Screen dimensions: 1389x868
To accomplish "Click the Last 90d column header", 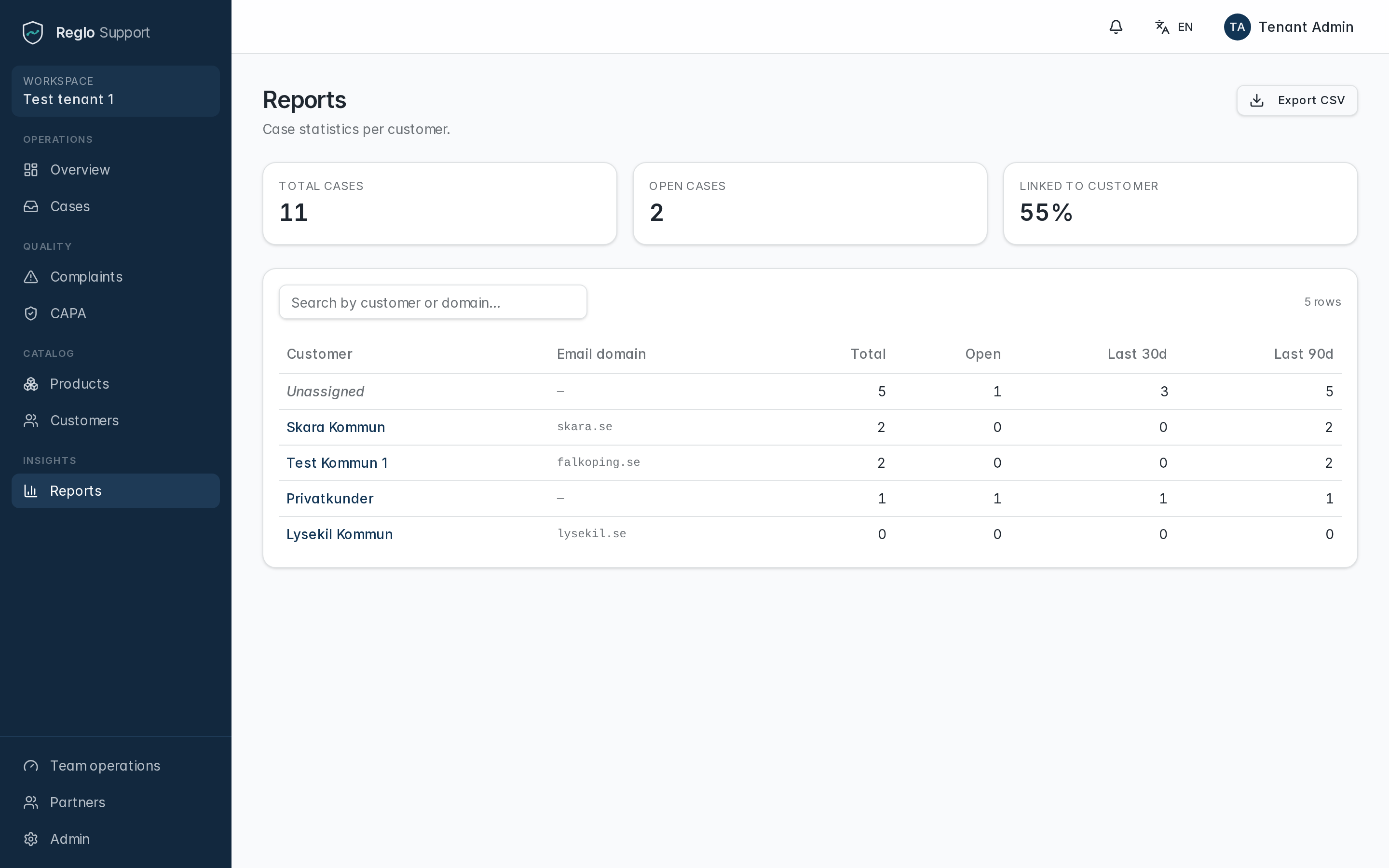I will pos(1304,354).
